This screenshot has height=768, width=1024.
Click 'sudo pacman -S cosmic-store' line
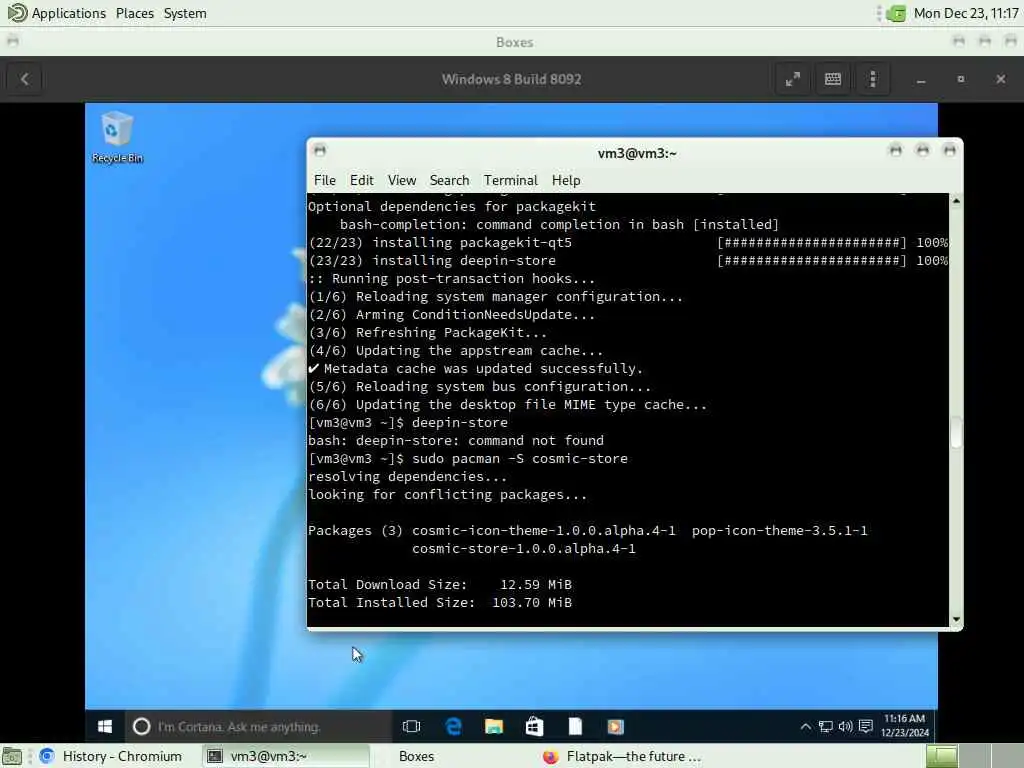point(468,458)
